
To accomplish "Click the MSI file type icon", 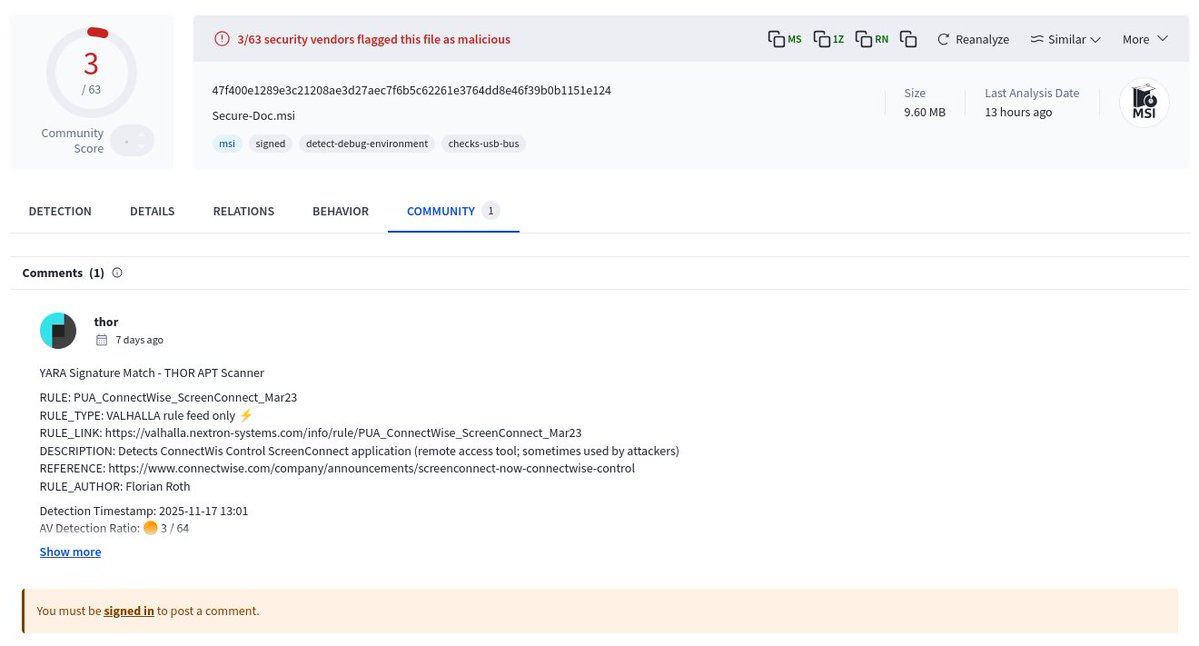I will [1143, 101].
